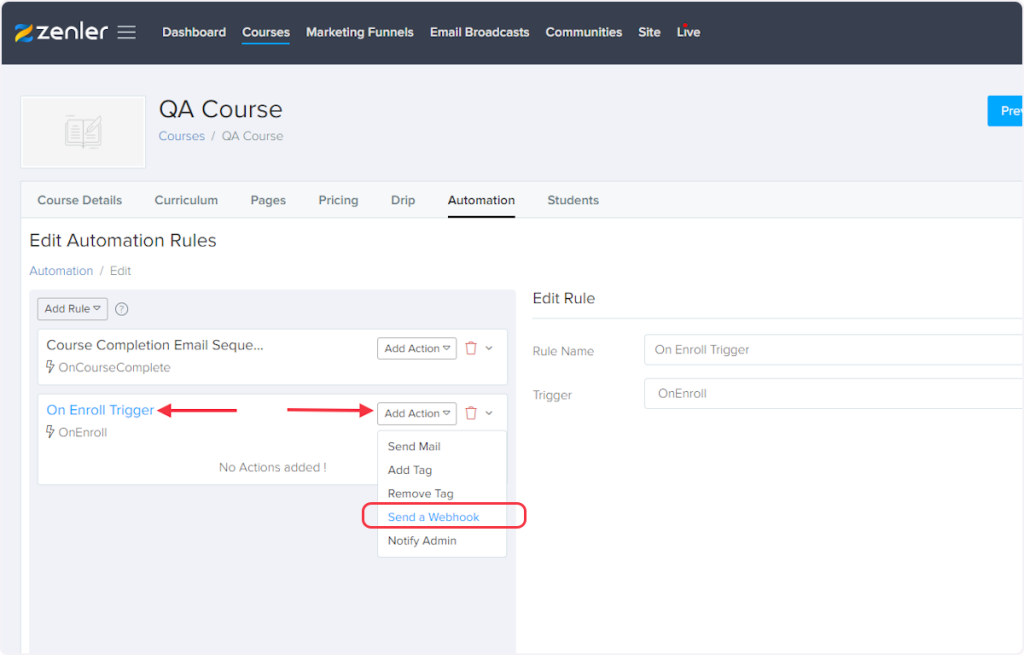Click the help question mark icon

122,309
